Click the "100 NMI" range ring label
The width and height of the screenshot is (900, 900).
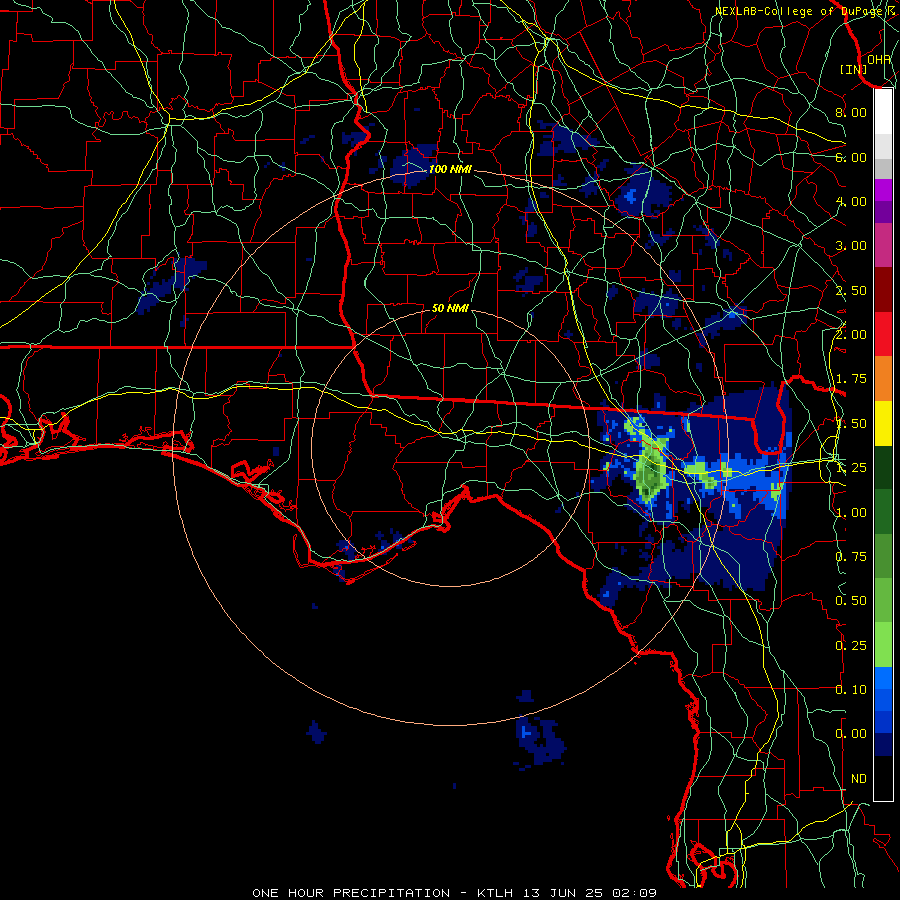(x=450, y=169)
